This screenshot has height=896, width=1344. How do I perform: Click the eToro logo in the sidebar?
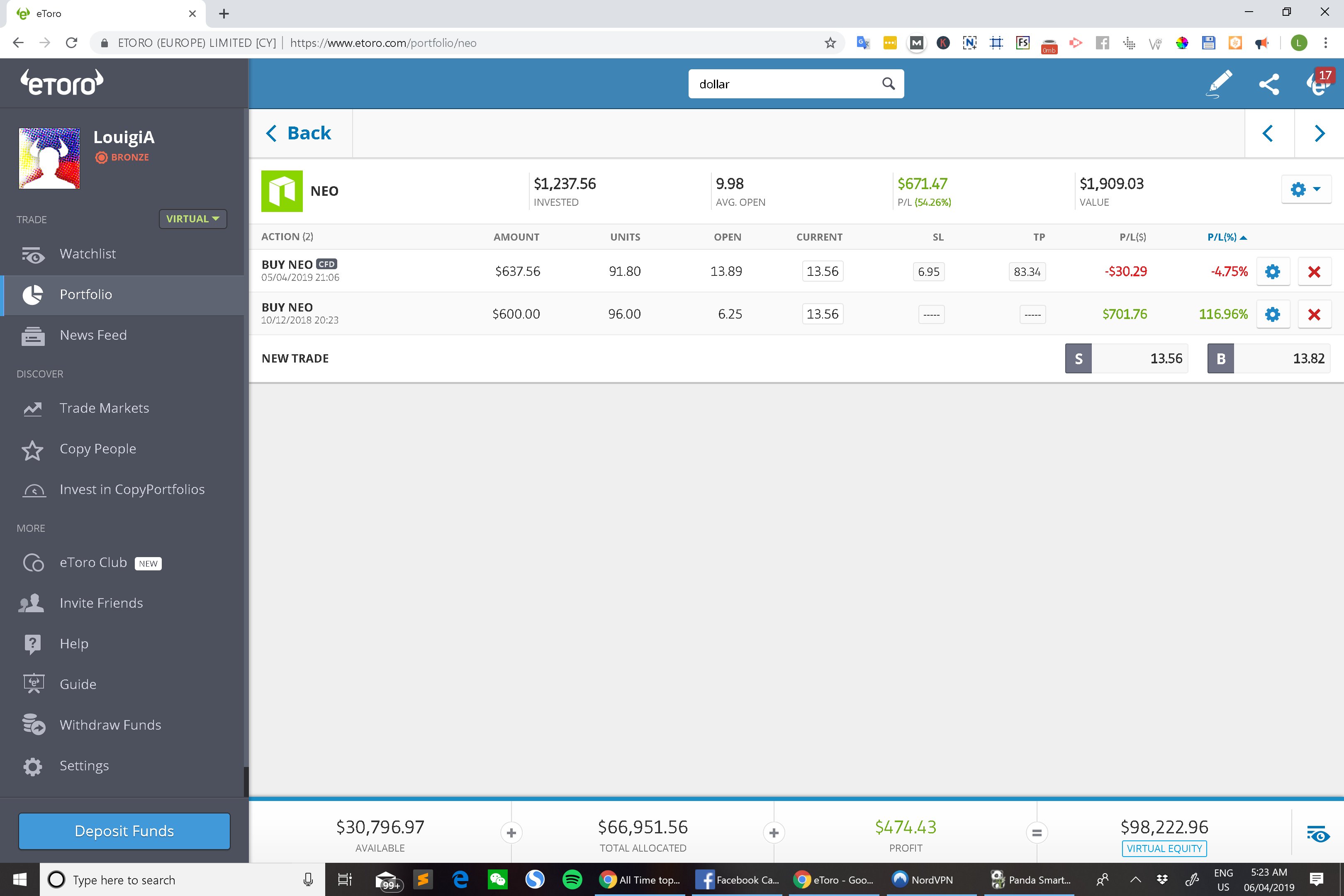[62, 83]
